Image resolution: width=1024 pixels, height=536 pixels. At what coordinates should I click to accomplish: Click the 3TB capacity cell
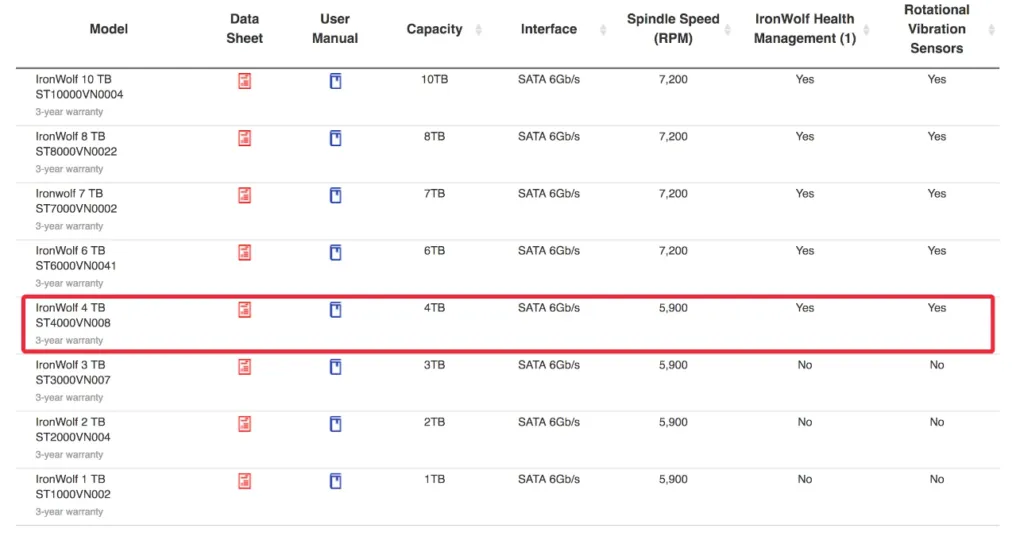coord(434,365)
